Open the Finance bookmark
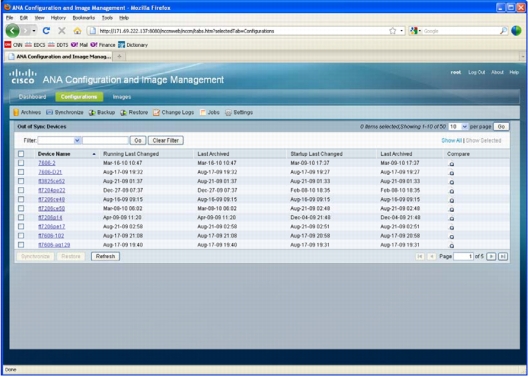The image size is (529, 377). pos(103,45)
